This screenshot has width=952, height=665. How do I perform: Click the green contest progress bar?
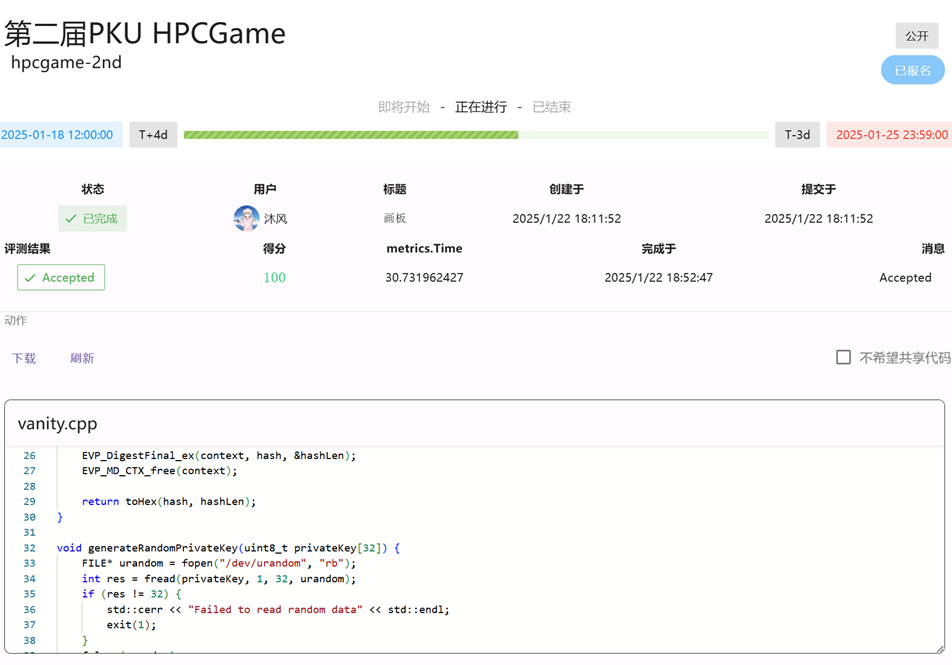pyautogui.click(x=476, y=135)
